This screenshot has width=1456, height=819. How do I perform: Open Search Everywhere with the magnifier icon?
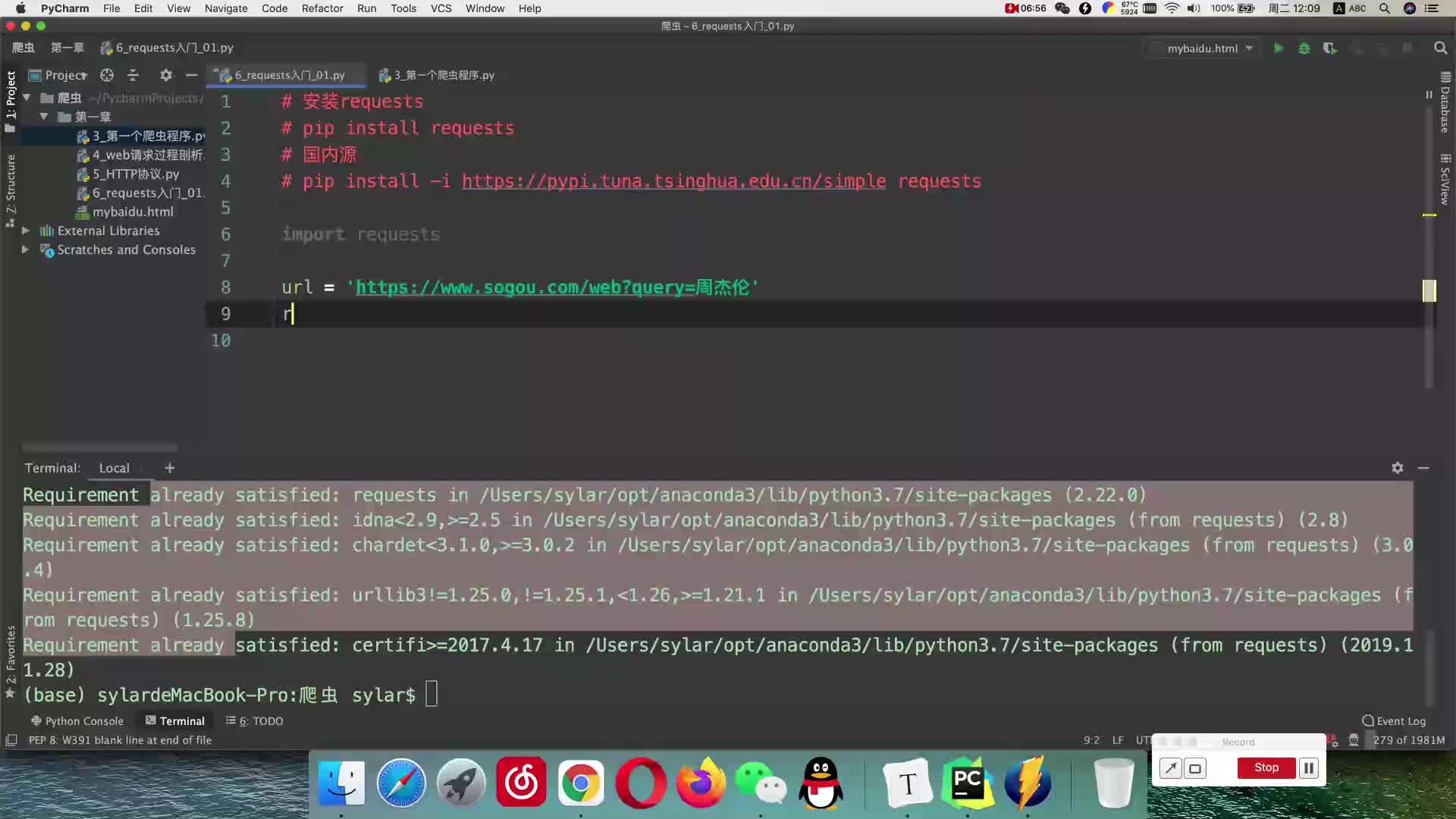pos(1441,48)
